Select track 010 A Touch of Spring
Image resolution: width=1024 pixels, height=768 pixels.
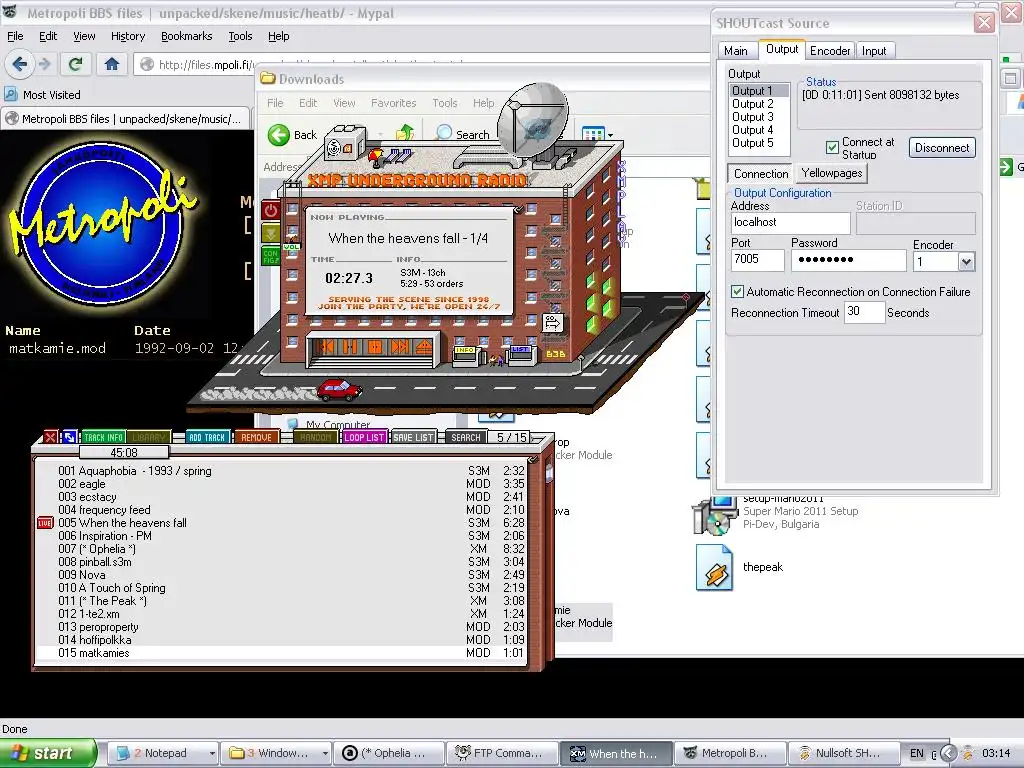tap(281, 588)
